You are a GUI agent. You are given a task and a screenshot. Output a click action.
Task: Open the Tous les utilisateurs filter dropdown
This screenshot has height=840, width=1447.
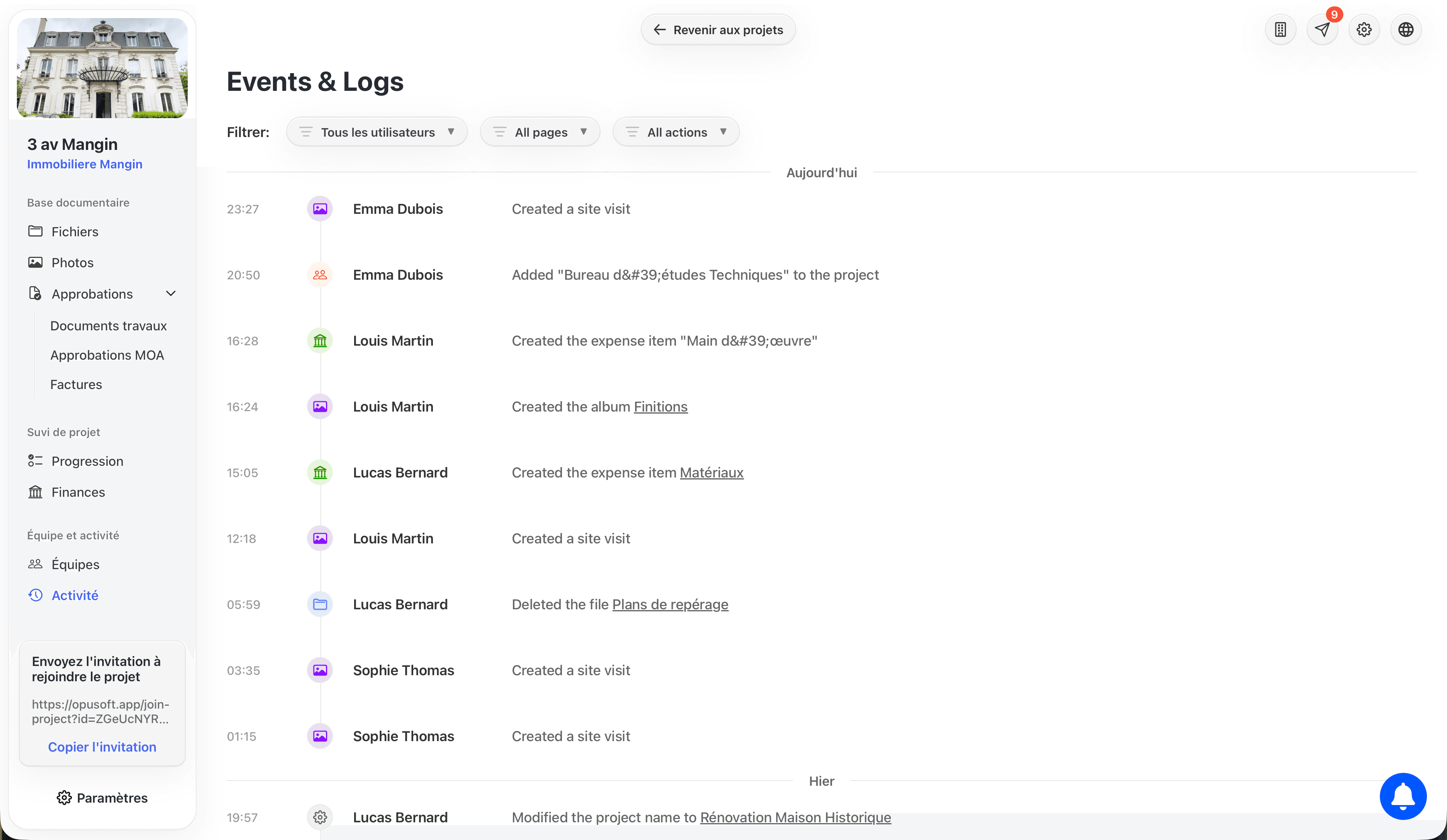pos(376,131)
